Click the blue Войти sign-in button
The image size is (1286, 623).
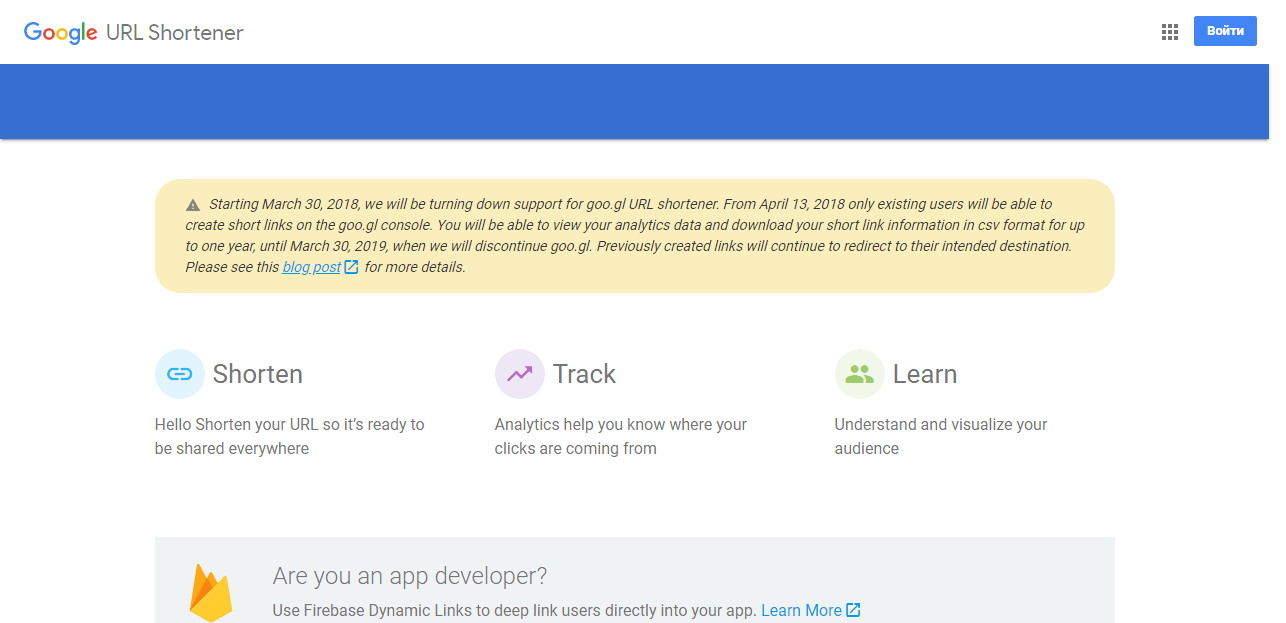[1225, 31]
